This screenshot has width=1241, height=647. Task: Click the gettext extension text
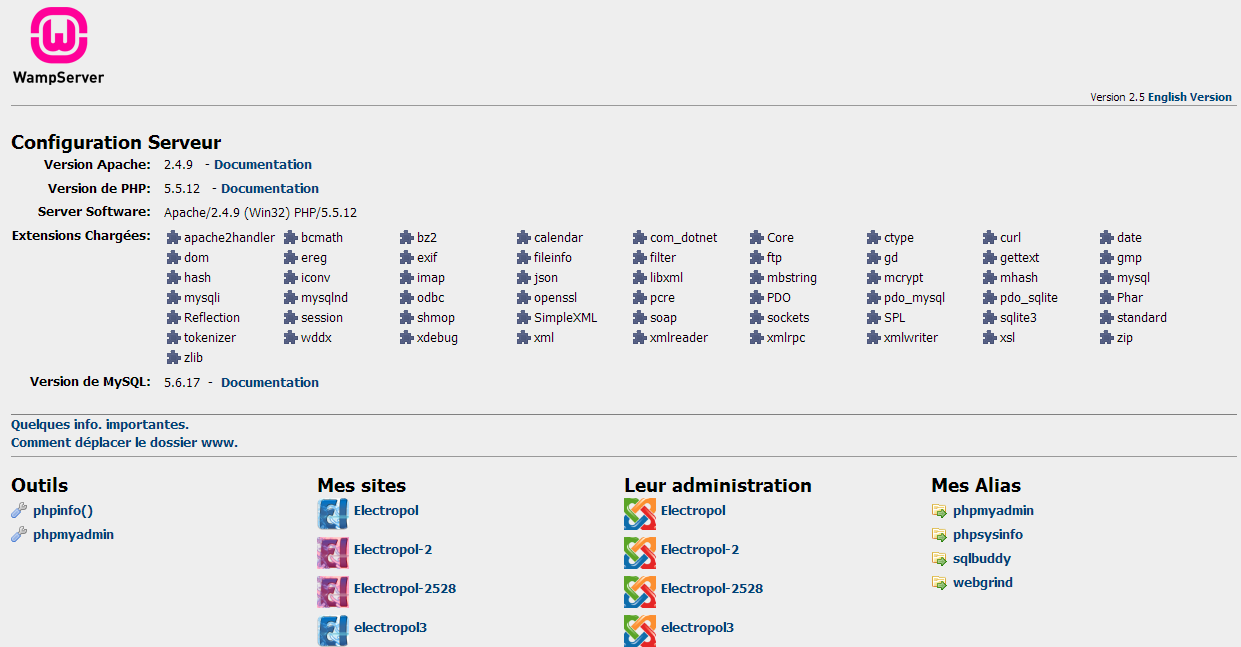click(x=1020, y=258)
